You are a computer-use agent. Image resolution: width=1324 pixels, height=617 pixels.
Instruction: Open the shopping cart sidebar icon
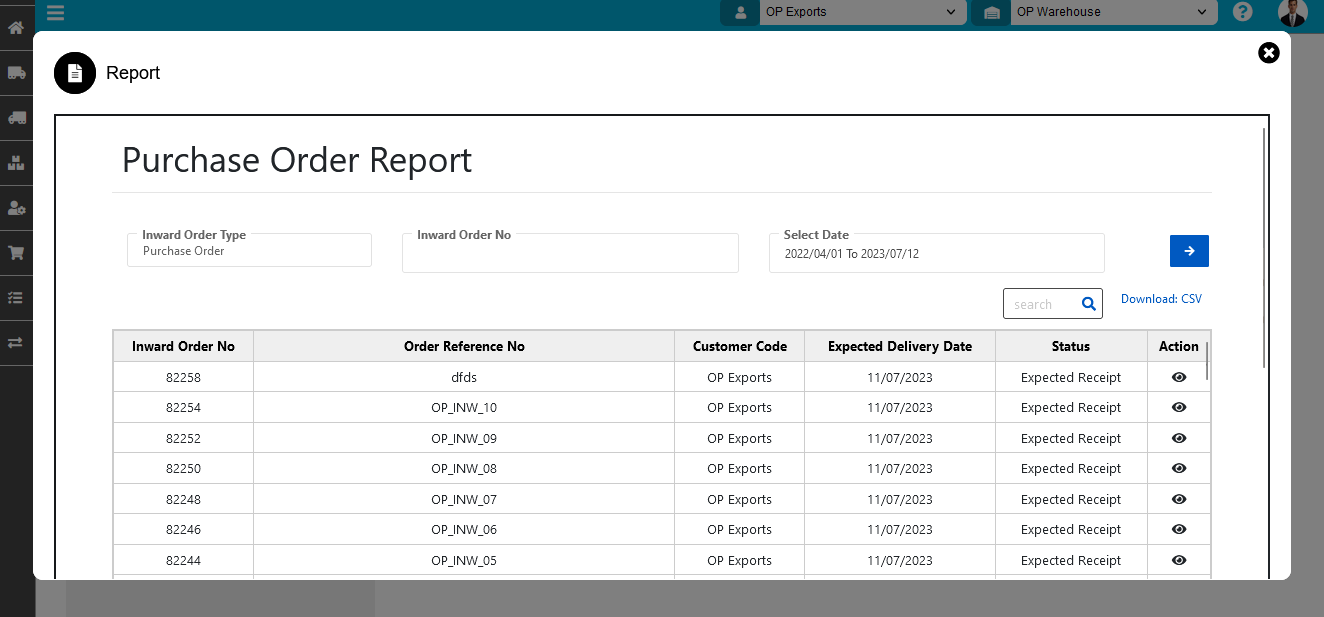click(16, 253)
